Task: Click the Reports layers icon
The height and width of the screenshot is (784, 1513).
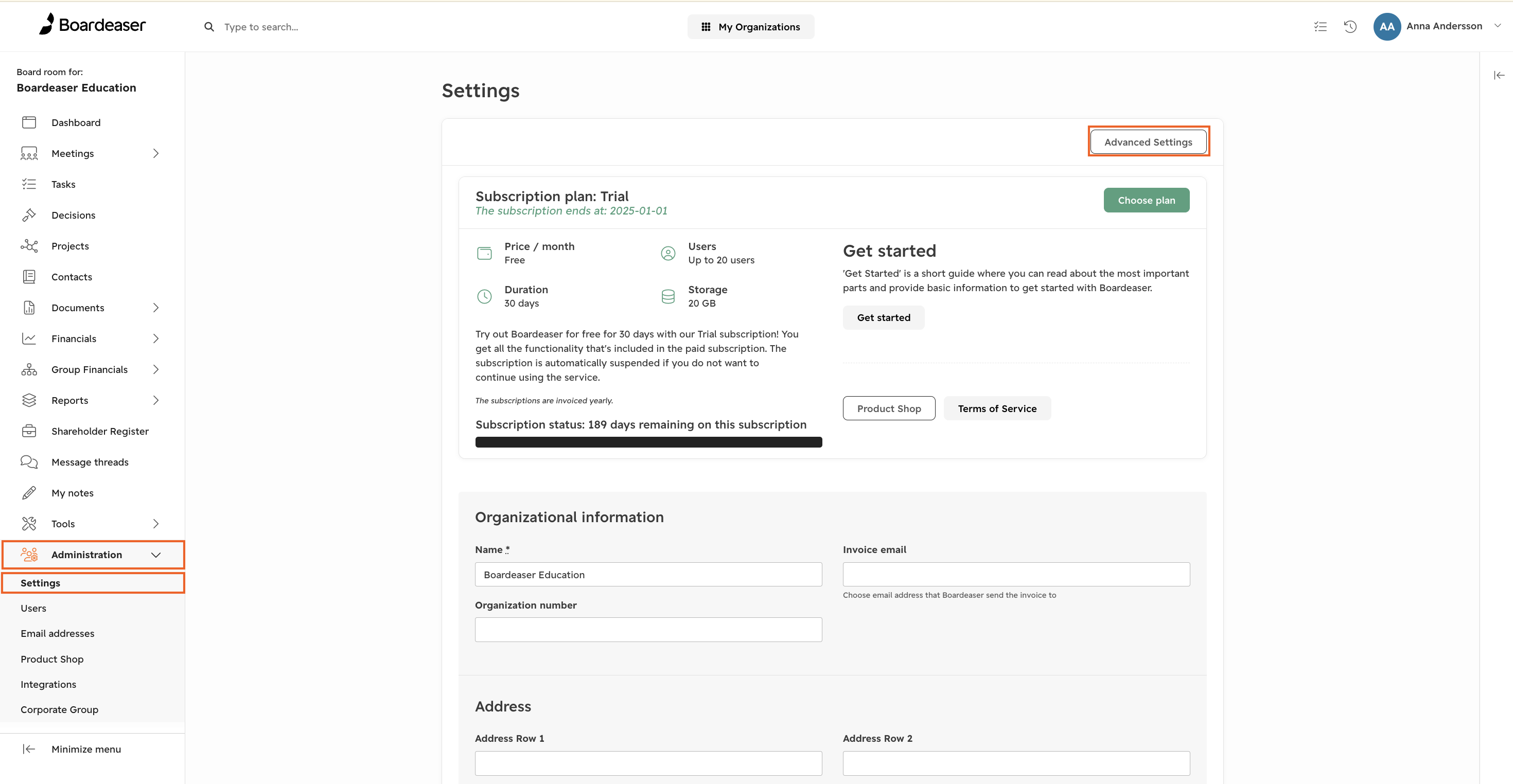Action: (29, 400)
